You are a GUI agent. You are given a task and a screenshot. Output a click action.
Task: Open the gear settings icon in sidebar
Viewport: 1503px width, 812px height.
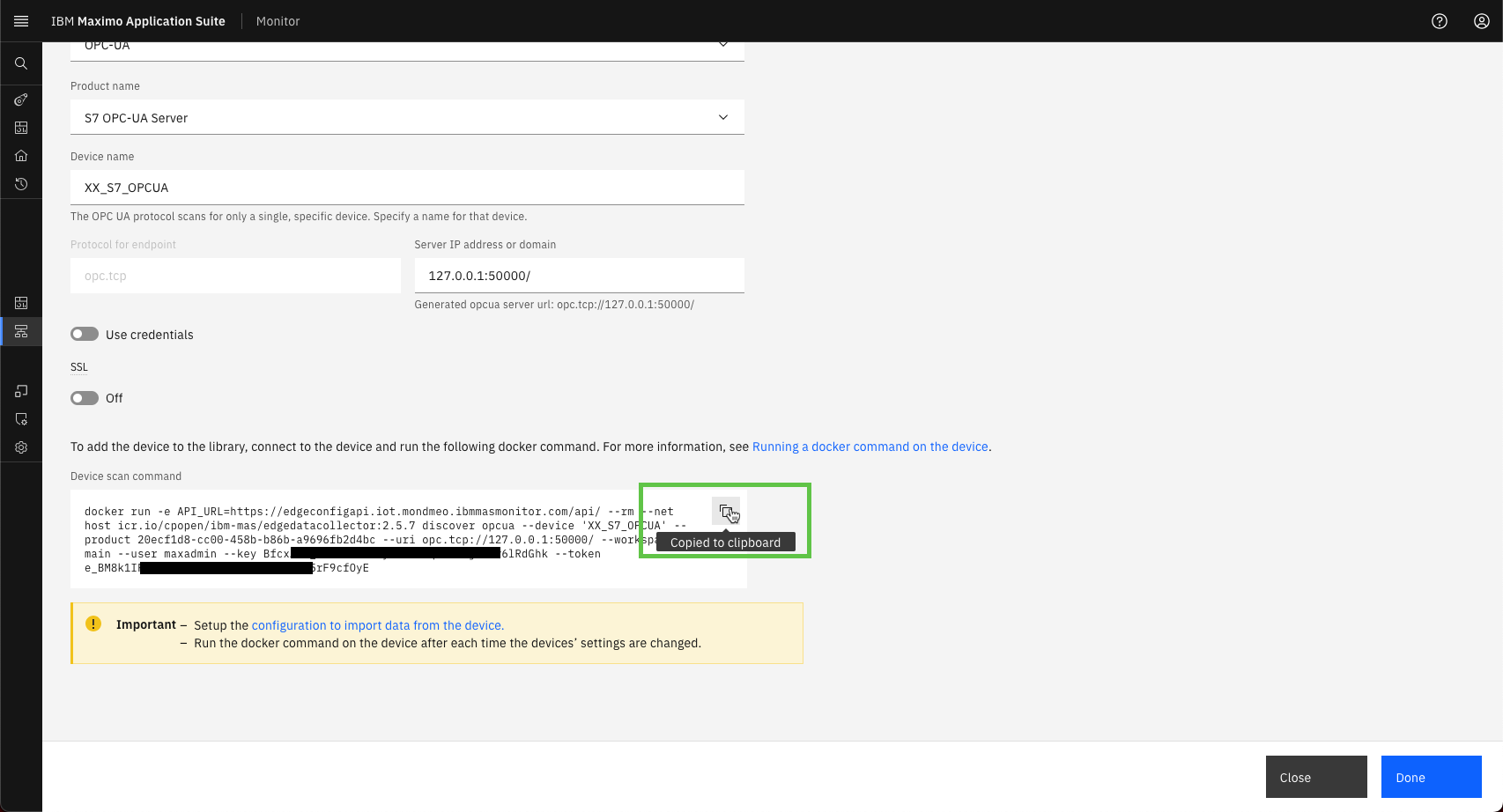[x=21, y=447]
